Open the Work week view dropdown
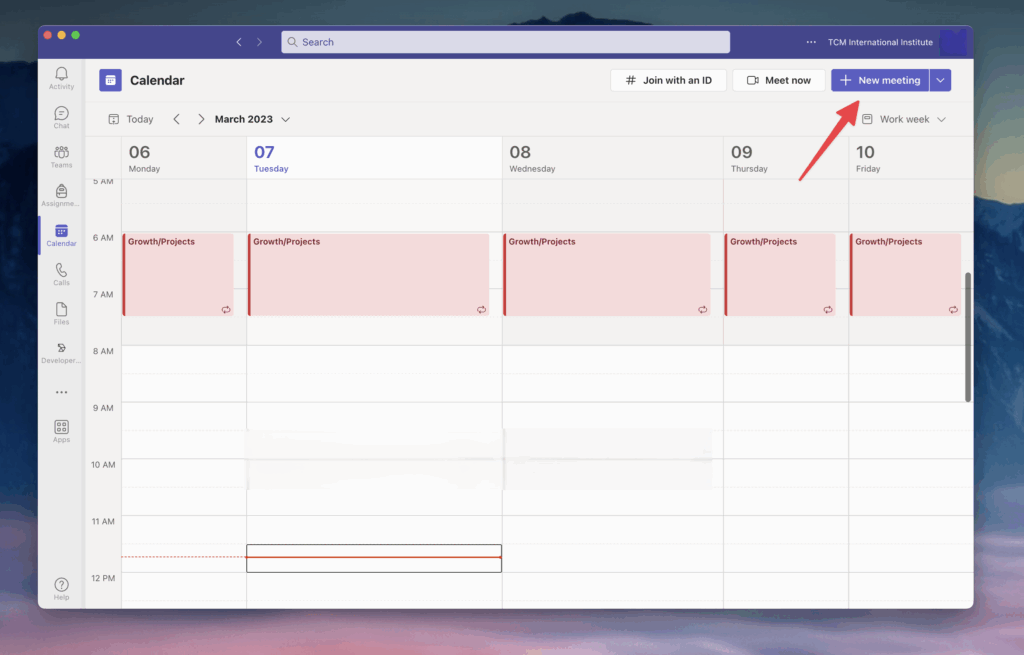The height and width of the screenshot is (655, 1024). tap(904, 119)
